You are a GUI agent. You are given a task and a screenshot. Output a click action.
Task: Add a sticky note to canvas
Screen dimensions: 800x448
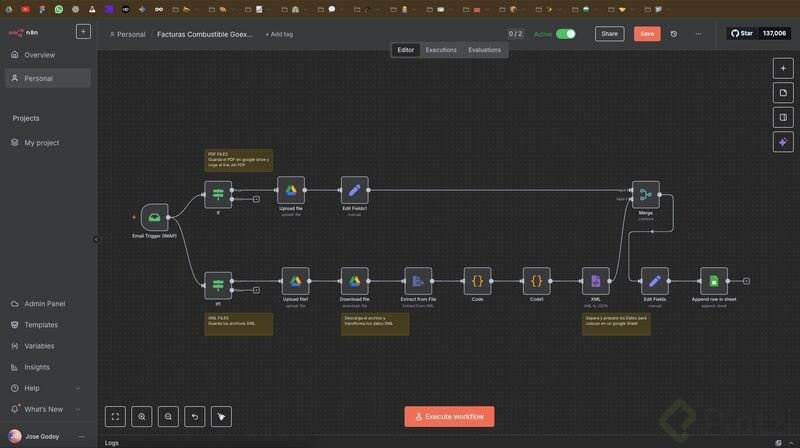pos(783,93)
